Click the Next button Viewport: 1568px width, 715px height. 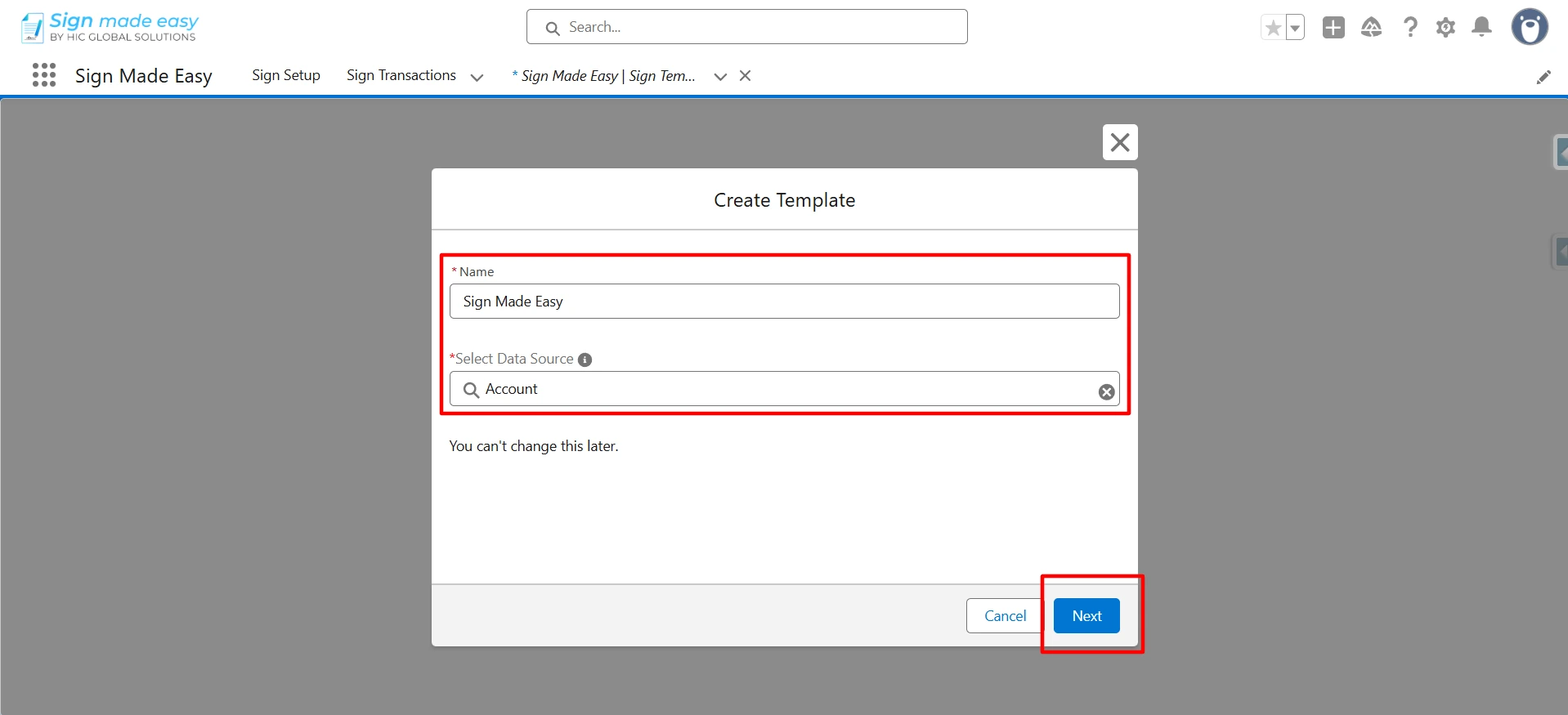click(1086, 616)
